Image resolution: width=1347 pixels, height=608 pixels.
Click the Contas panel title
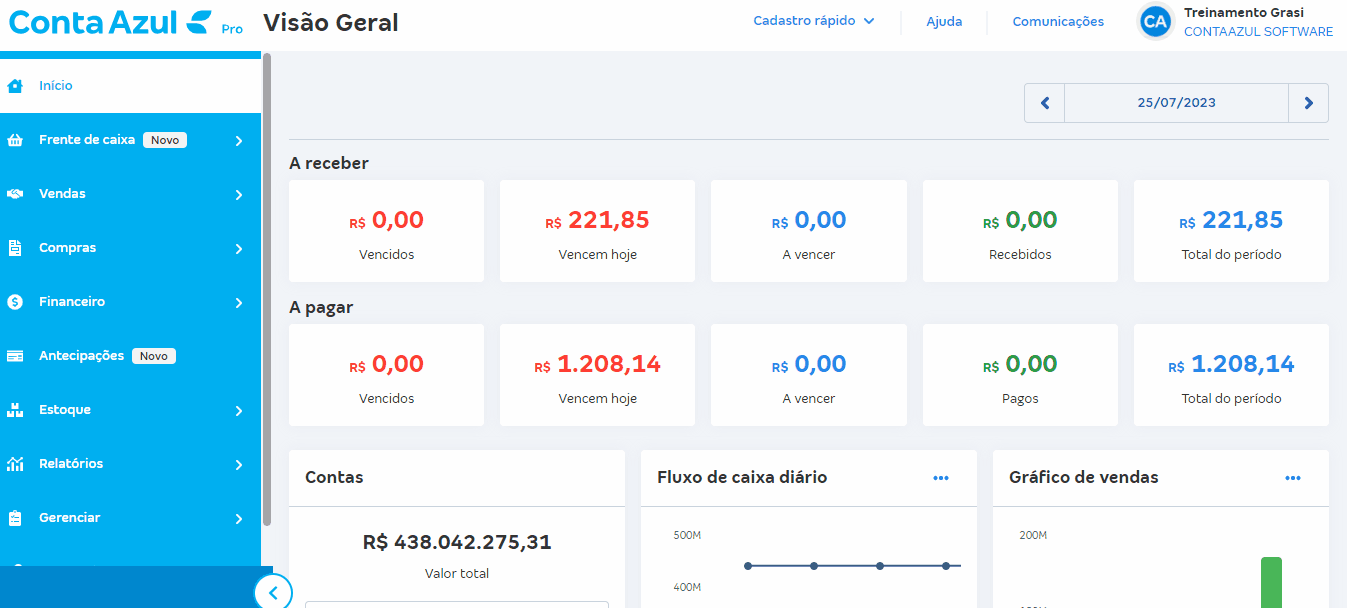(334, 478)
